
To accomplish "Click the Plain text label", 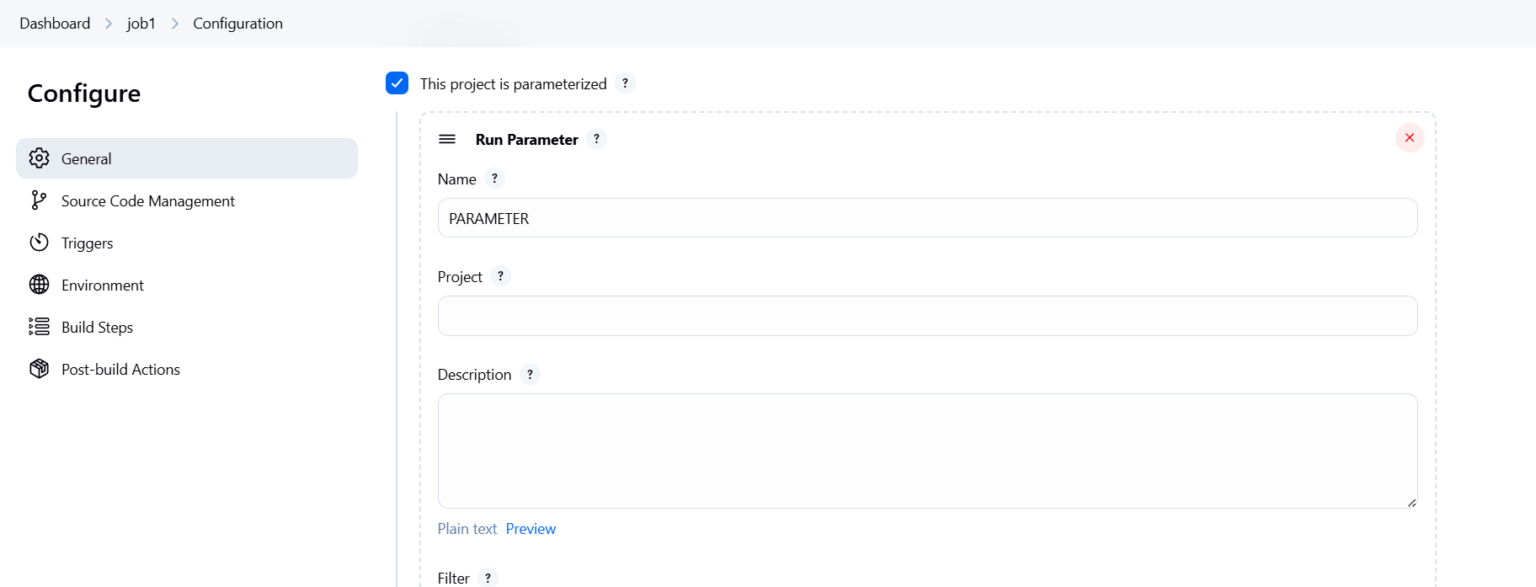I will pos(467,528).
